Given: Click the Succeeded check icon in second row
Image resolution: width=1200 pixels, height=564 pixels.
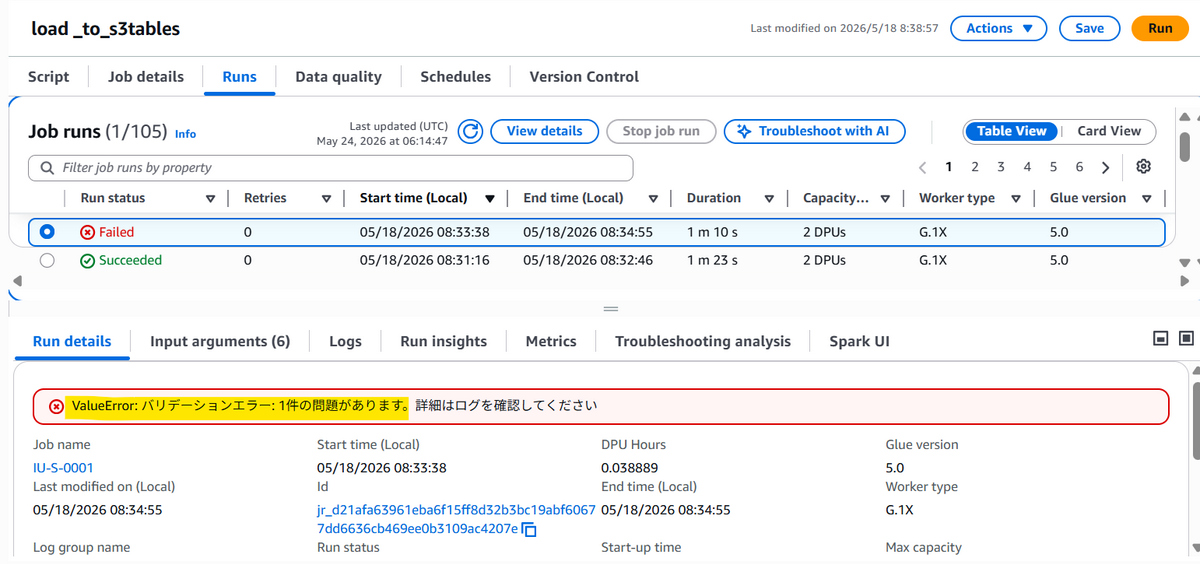Looking at the screenshot, I should (x=88, y=260).
